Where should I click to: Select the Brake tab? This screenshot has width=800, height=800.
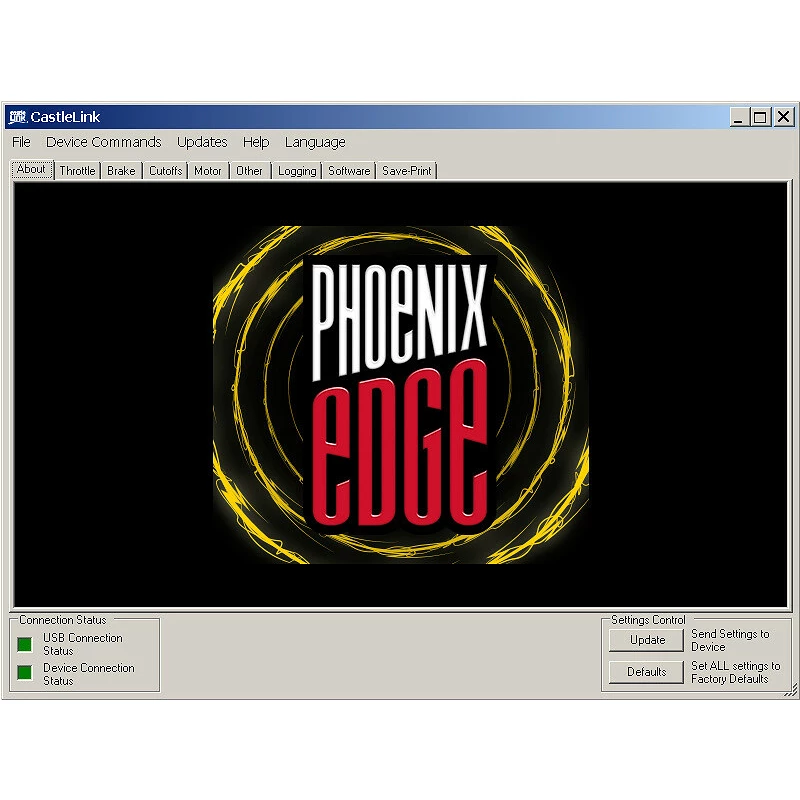click(121, 171)
